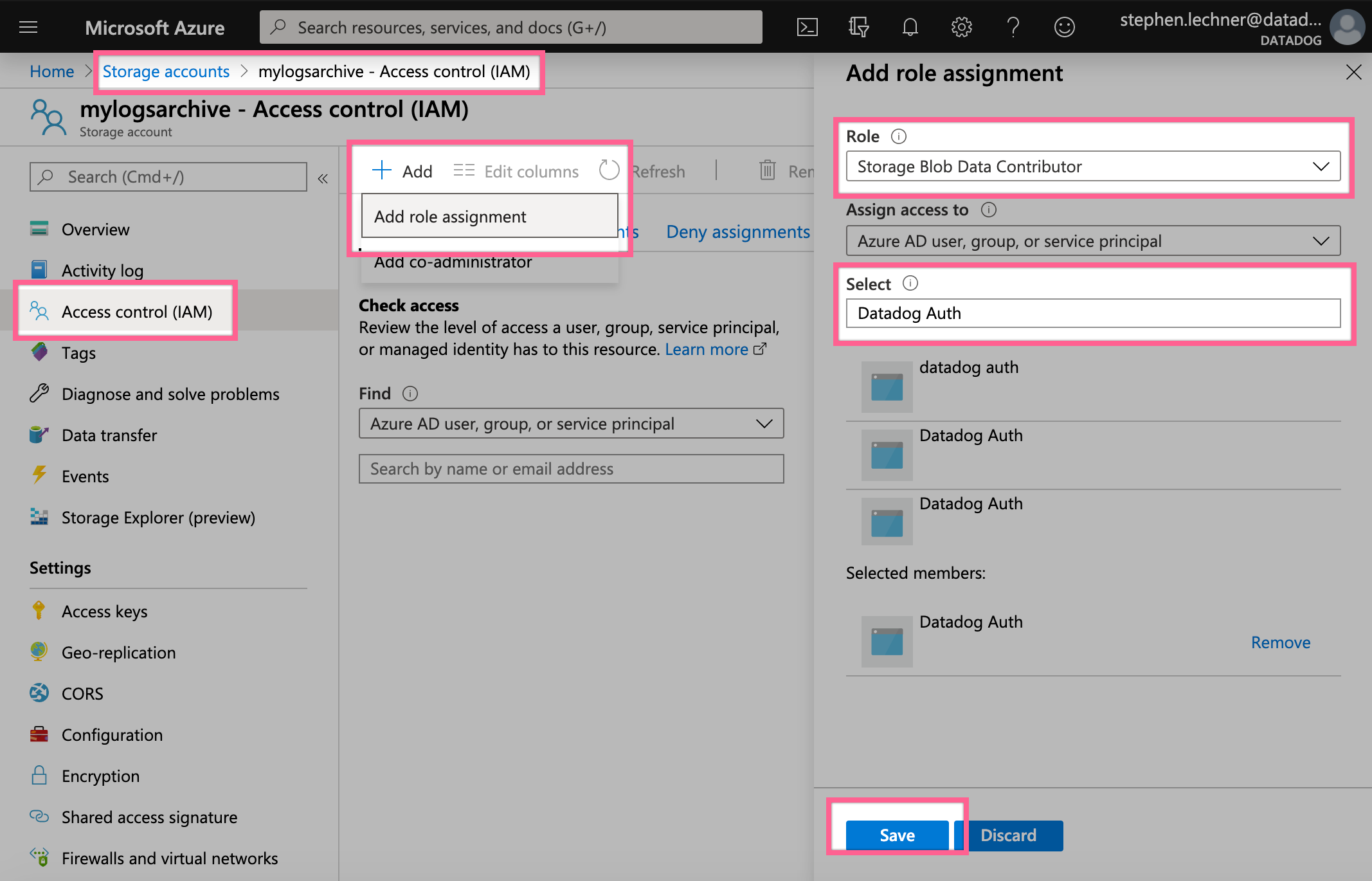Open Events in the sidebar
The image size is (1372, 881).
(x=69, y=477)
